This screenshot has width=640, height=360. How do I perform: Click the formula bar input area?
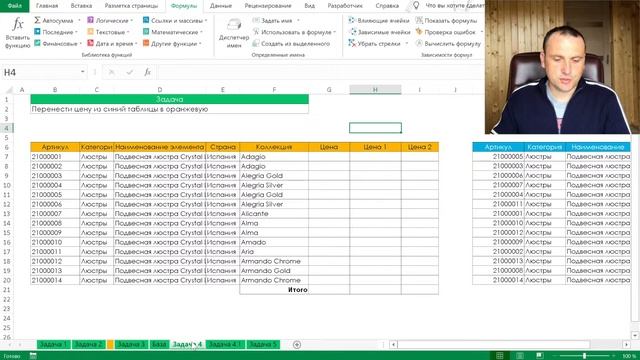point(320,72)
